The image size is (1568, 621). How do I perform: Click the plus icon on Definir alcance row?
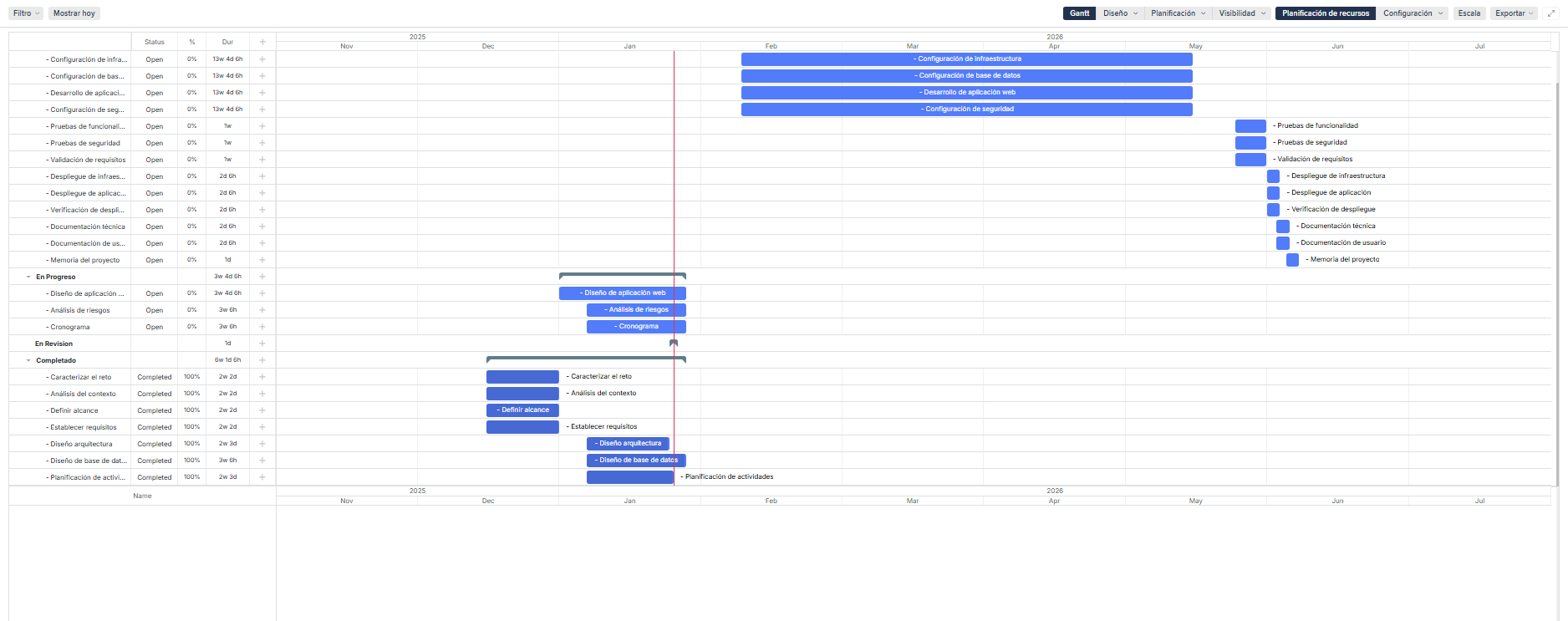point(262,410)
